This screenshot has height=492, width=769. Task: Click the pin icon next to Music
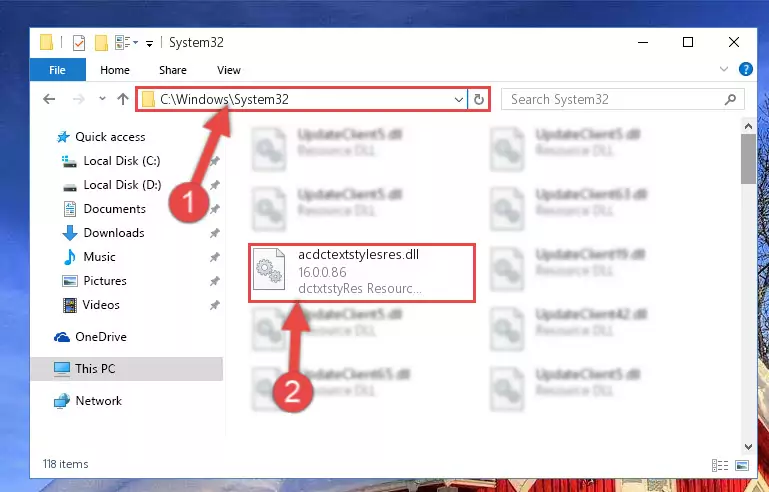(215, 257)
